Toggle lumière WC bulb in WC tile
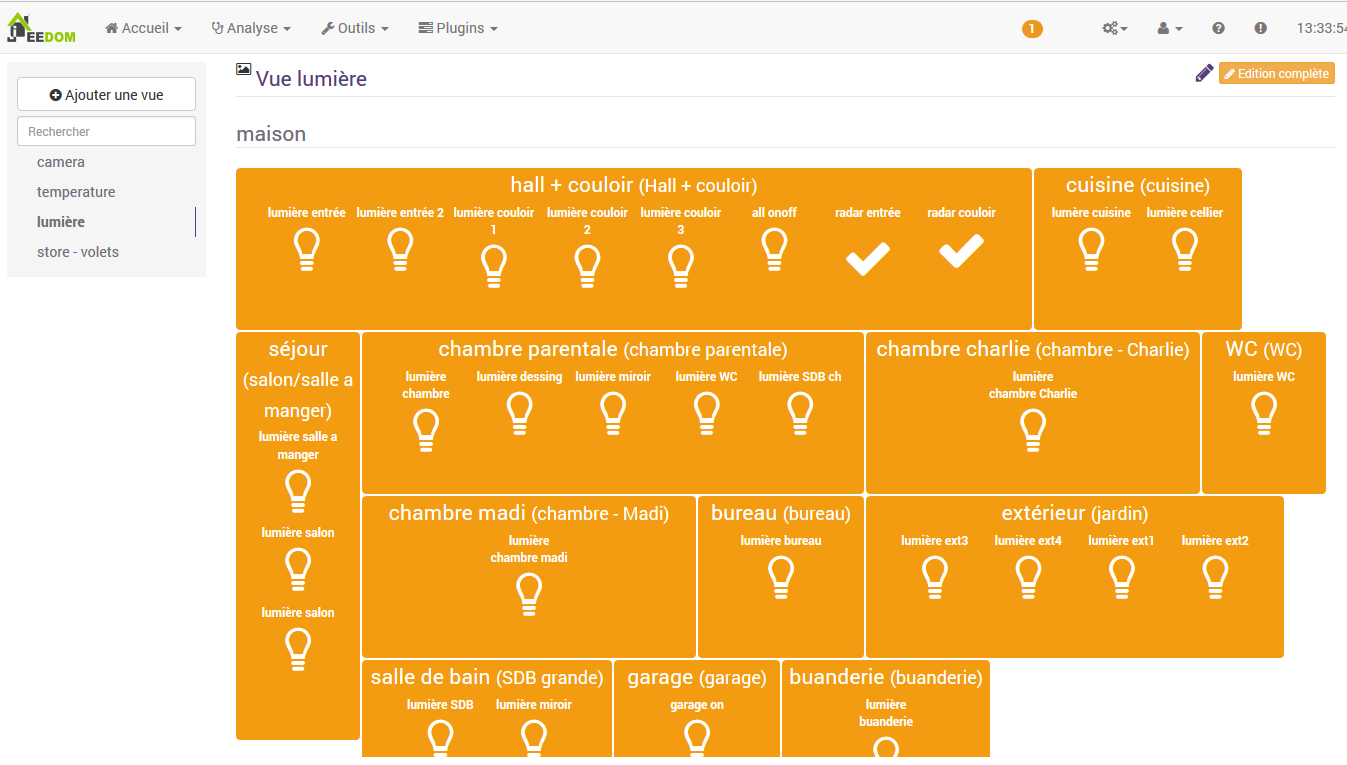This screenshot has width=1347, height=765. 1264,413
